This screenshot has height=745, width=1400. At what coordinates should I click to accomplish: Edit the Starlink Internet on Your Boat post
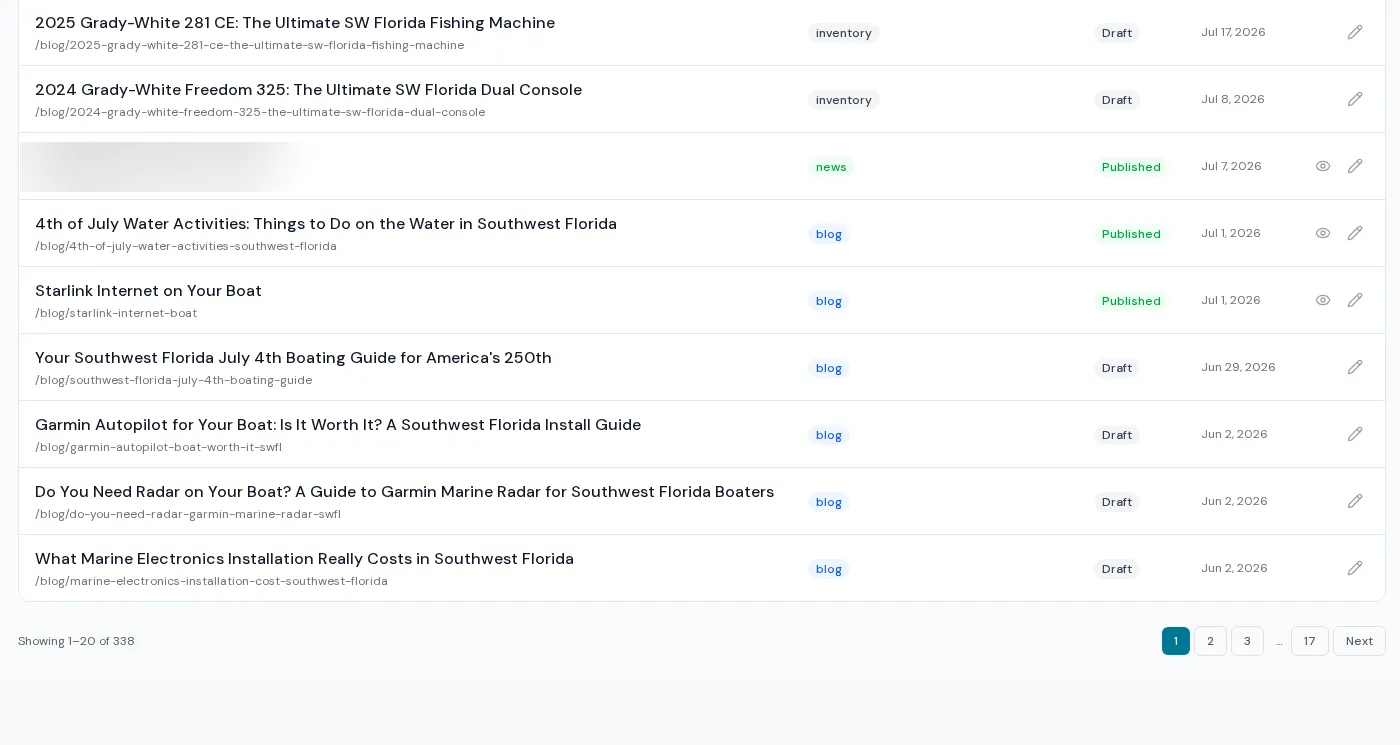point(1355,300)
